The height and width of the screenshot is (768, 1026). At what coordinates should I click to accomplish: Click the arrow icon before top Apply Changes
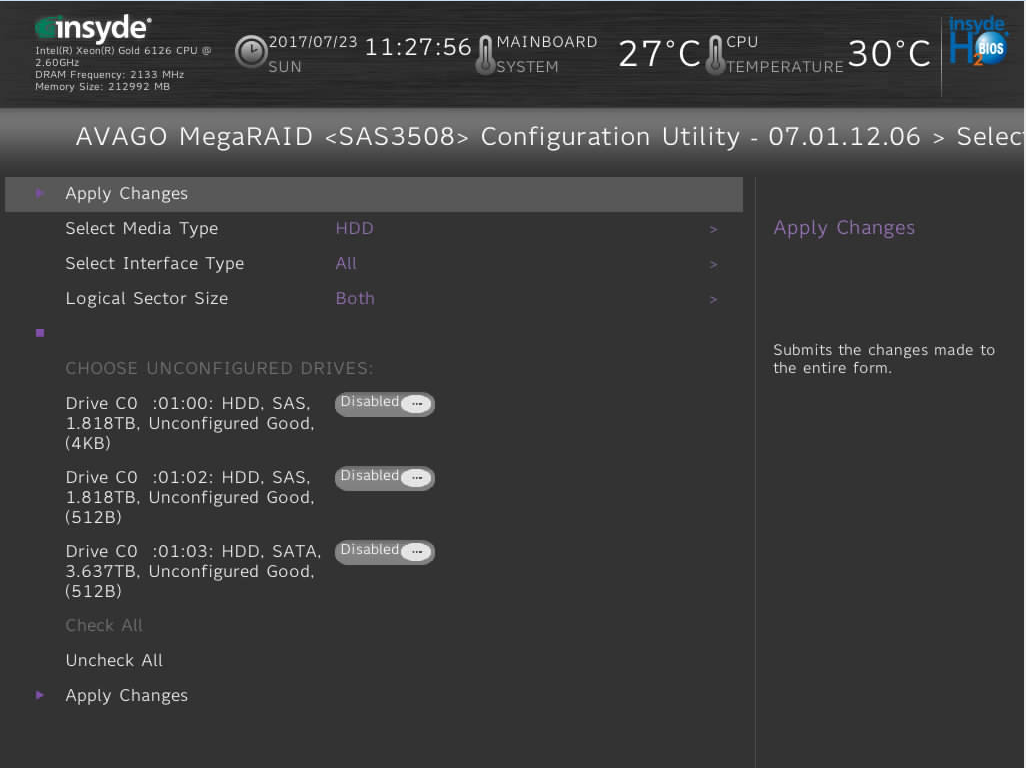[41, 193]
